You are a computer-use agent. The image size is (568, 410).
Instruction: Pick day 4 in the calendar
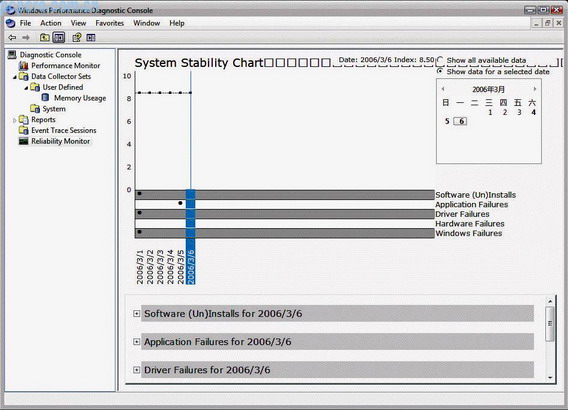point(533,113)
